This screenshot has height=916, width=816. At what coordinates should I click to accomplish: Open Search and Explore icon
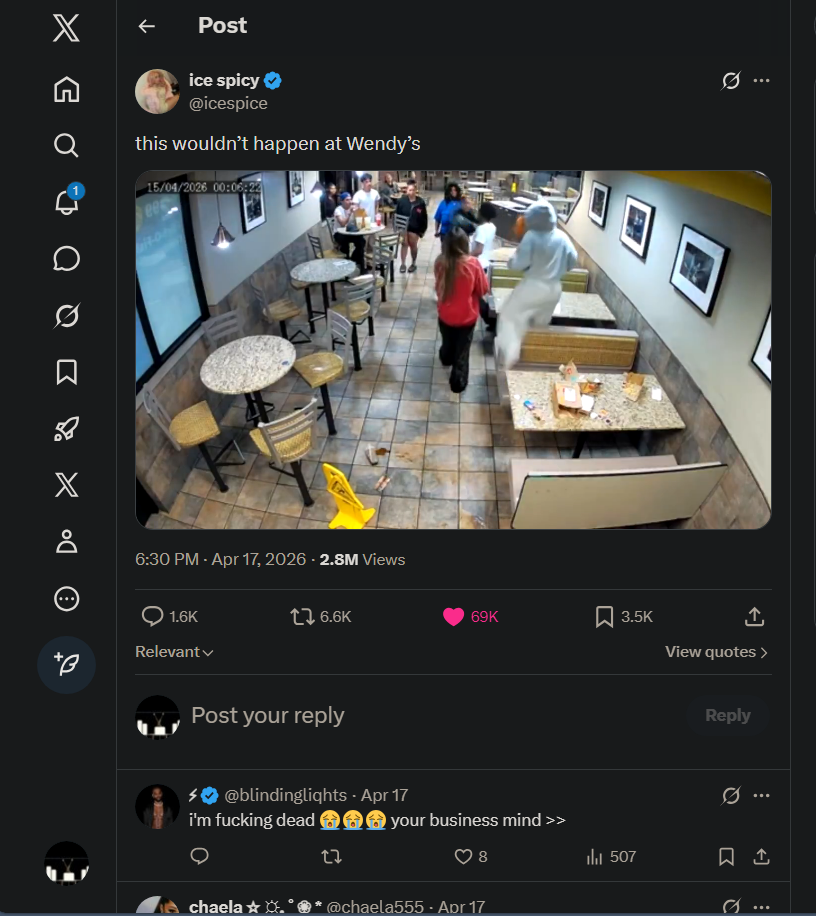coord(66,146)
